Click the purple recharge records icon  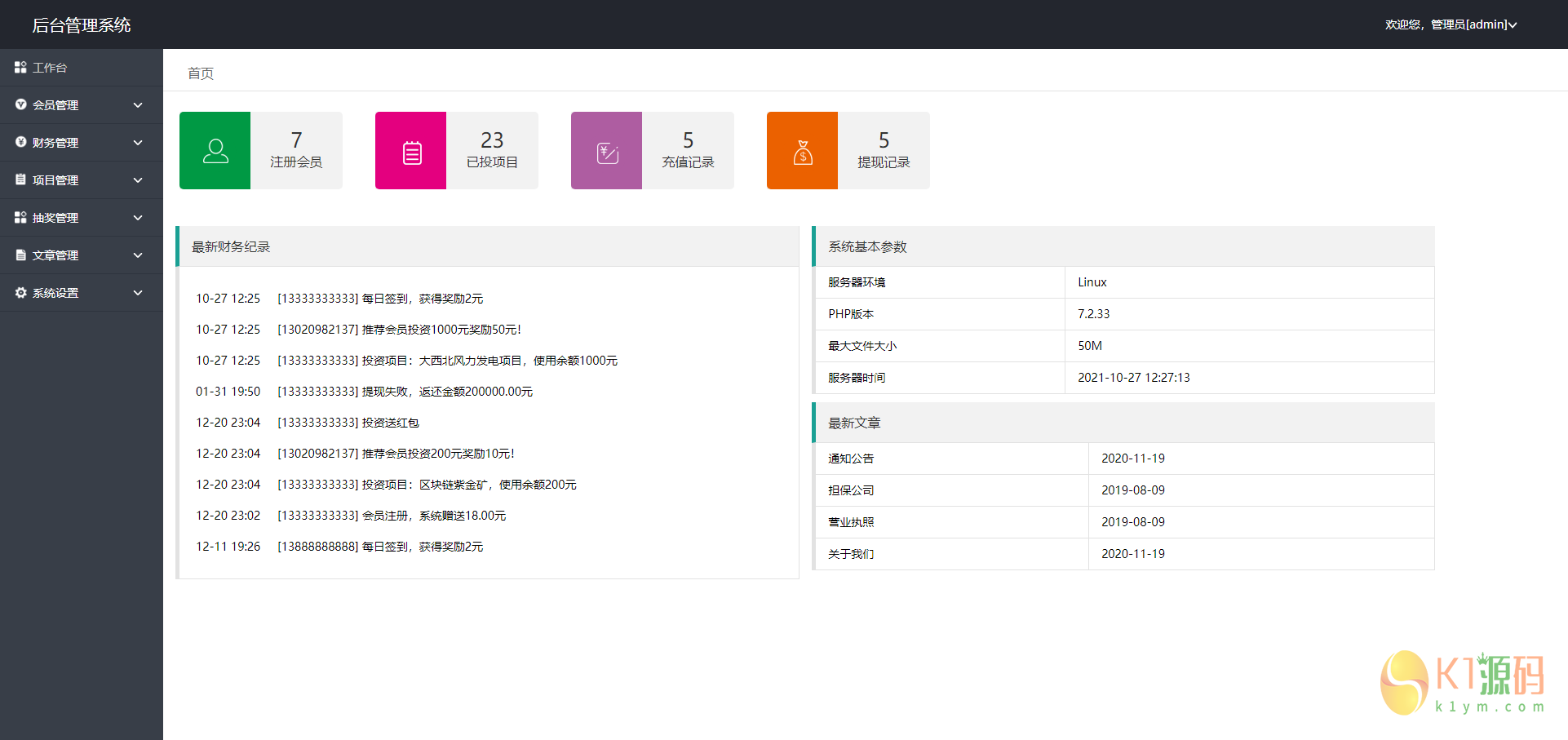pos(607,152)
